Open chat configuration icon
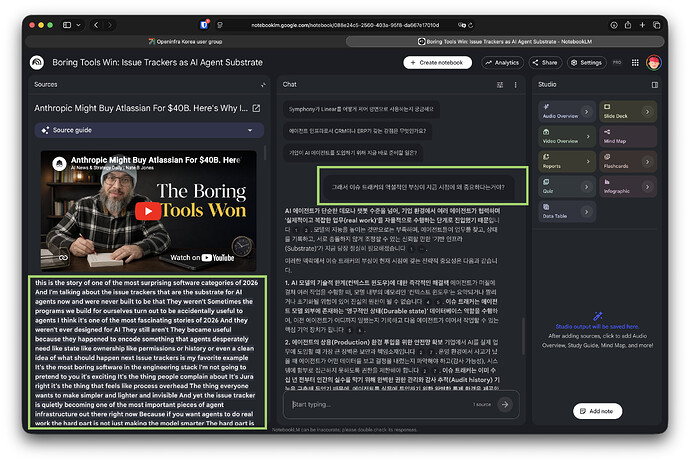Image resolution: width=690 pixels, height=462 pixels. tap(500, 84)
